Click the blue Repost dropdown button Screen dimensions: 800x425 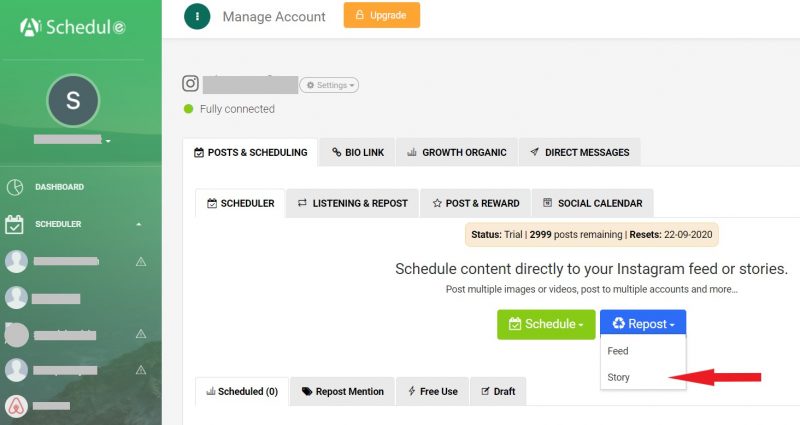point(643,323)
